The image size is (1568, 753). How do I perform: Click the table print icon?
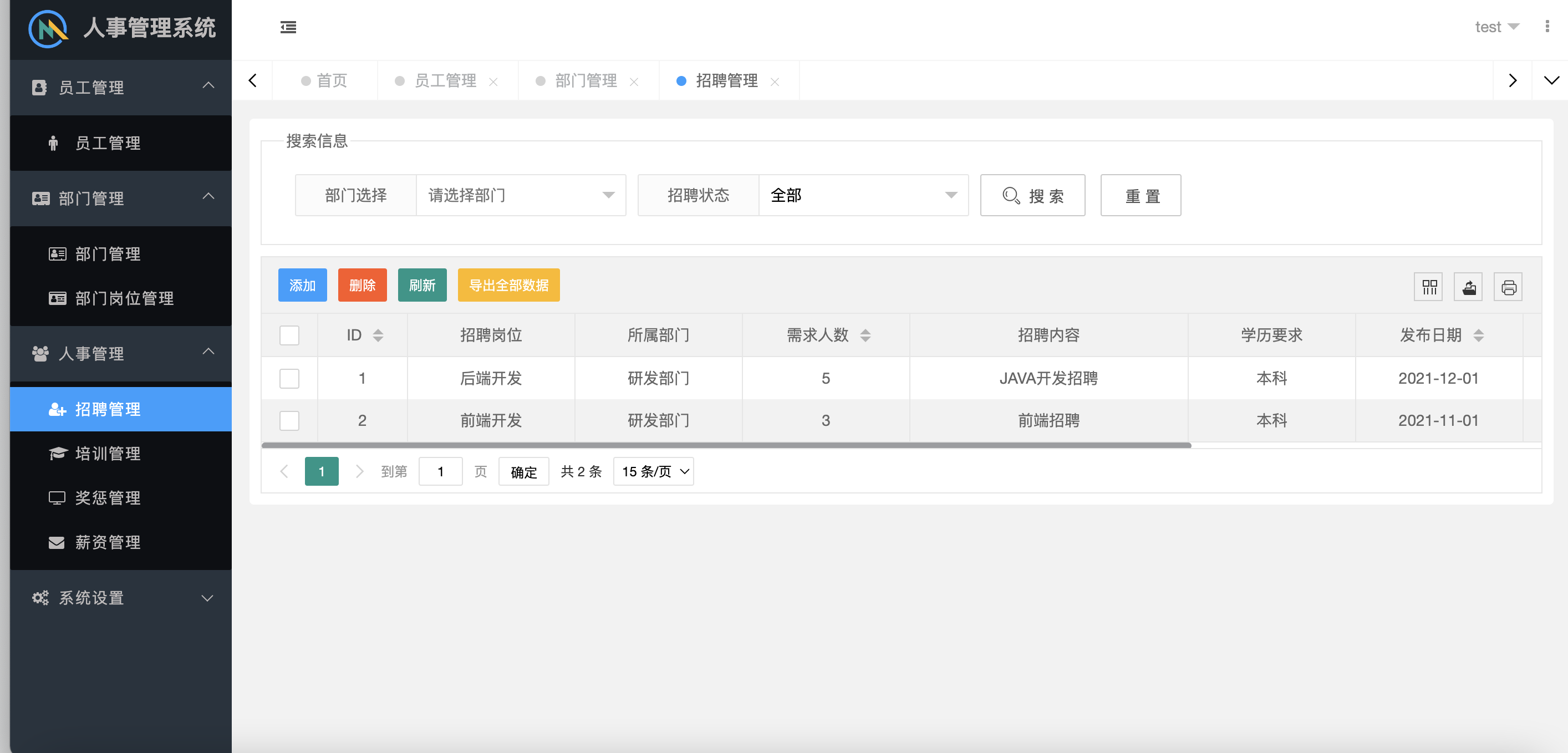tap(1508, 287)
